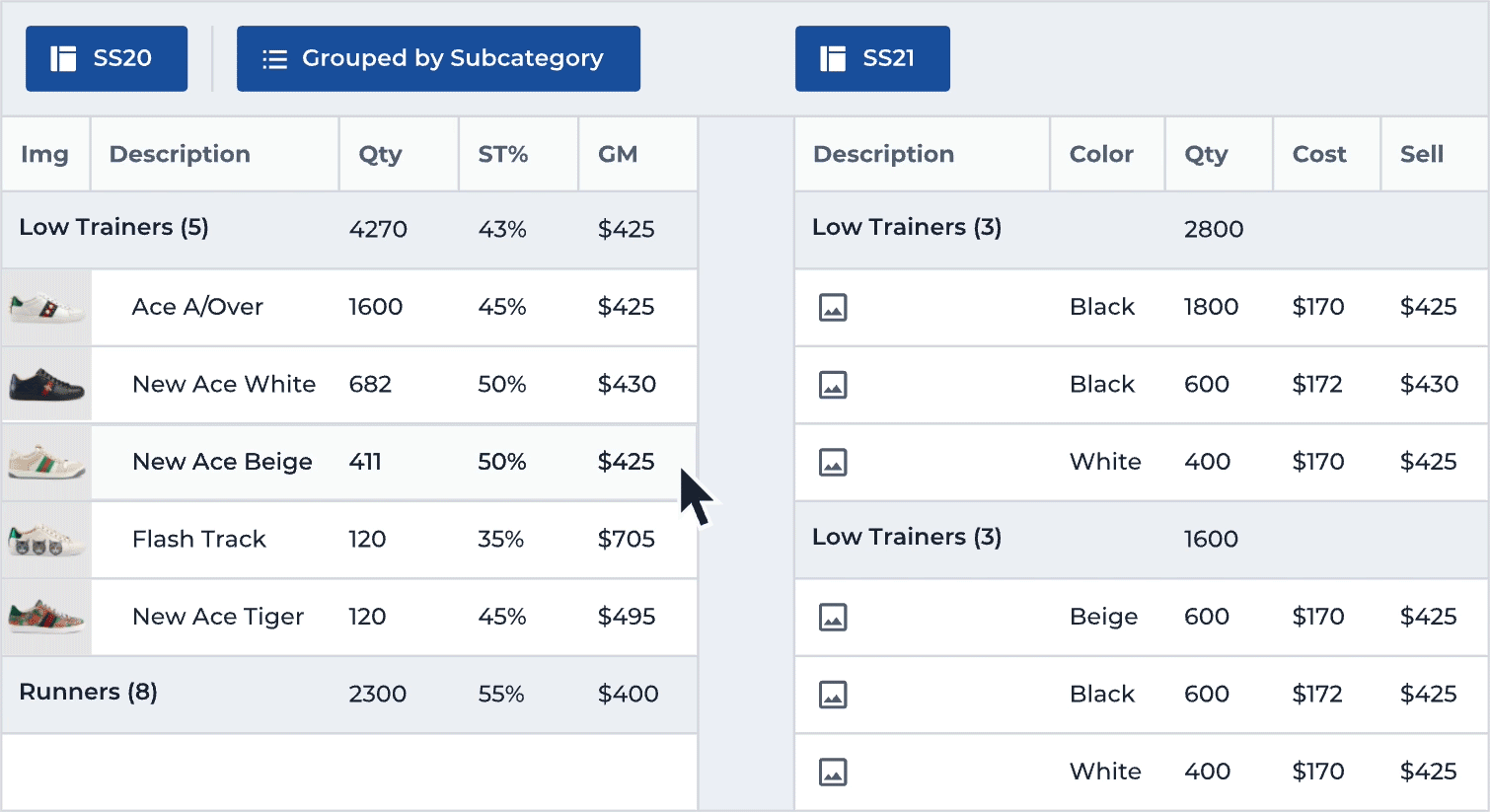This screenshot has width=1490, height=812.
Task: Sort by the ST% column header
Action: click(502, 155)
